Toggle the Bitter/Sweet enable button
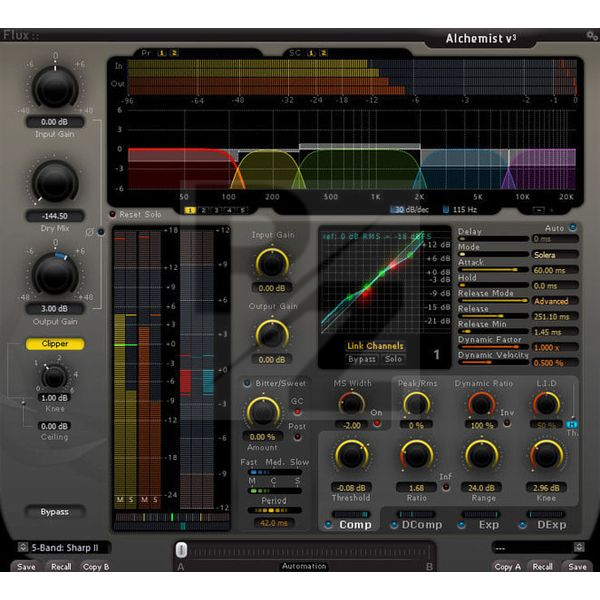 click(247, 383)
